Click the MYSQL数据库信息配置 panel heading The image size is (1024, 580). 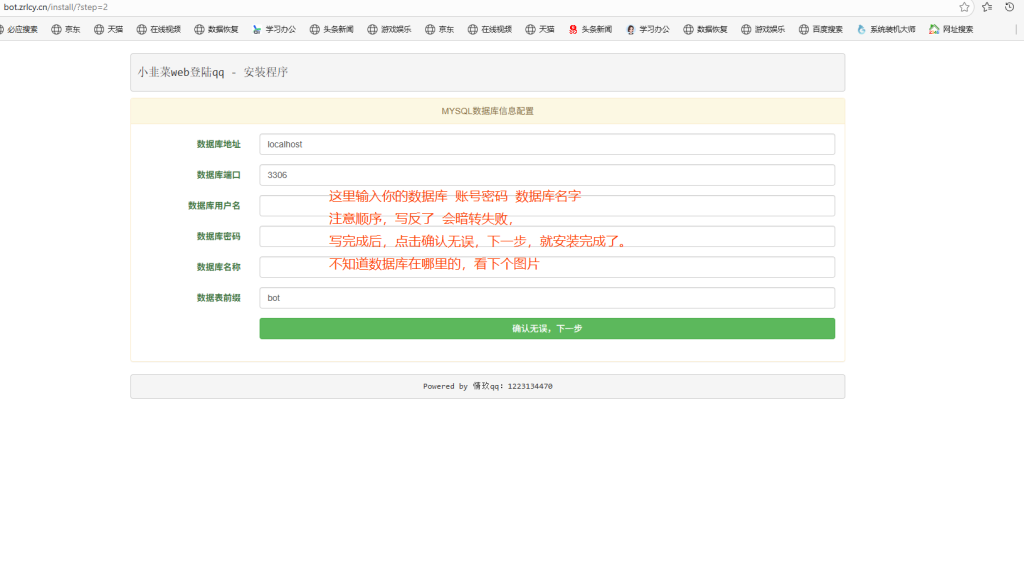(x=487, y=111)
